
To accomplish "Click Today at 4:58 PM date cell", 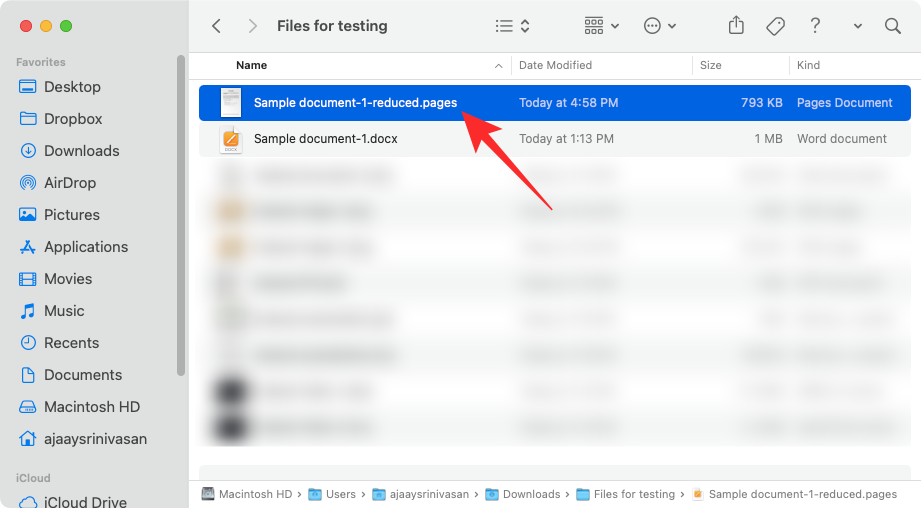I will pos(569,103).
